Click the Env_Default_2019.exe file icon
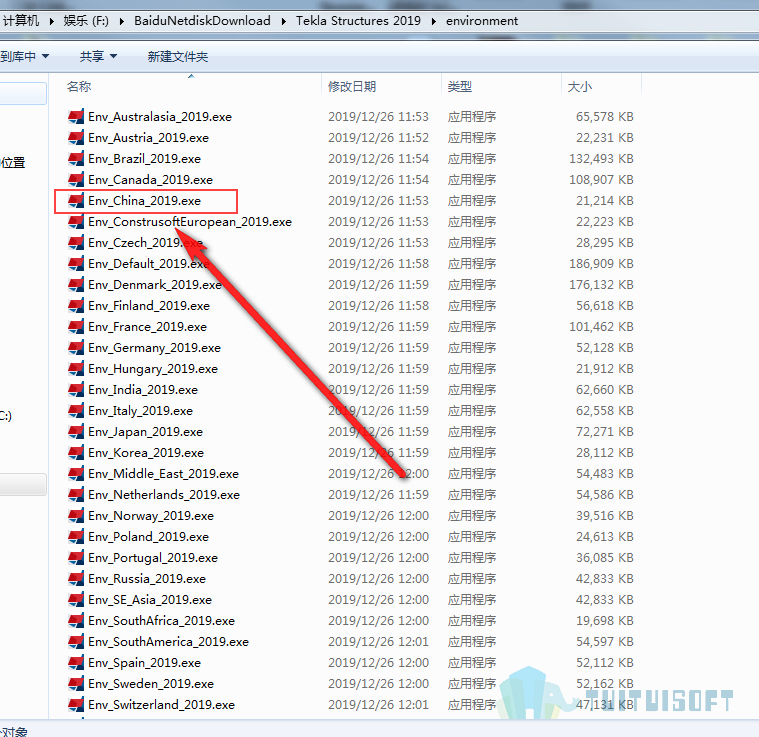 pyautogui.click(x=76, y=264)
